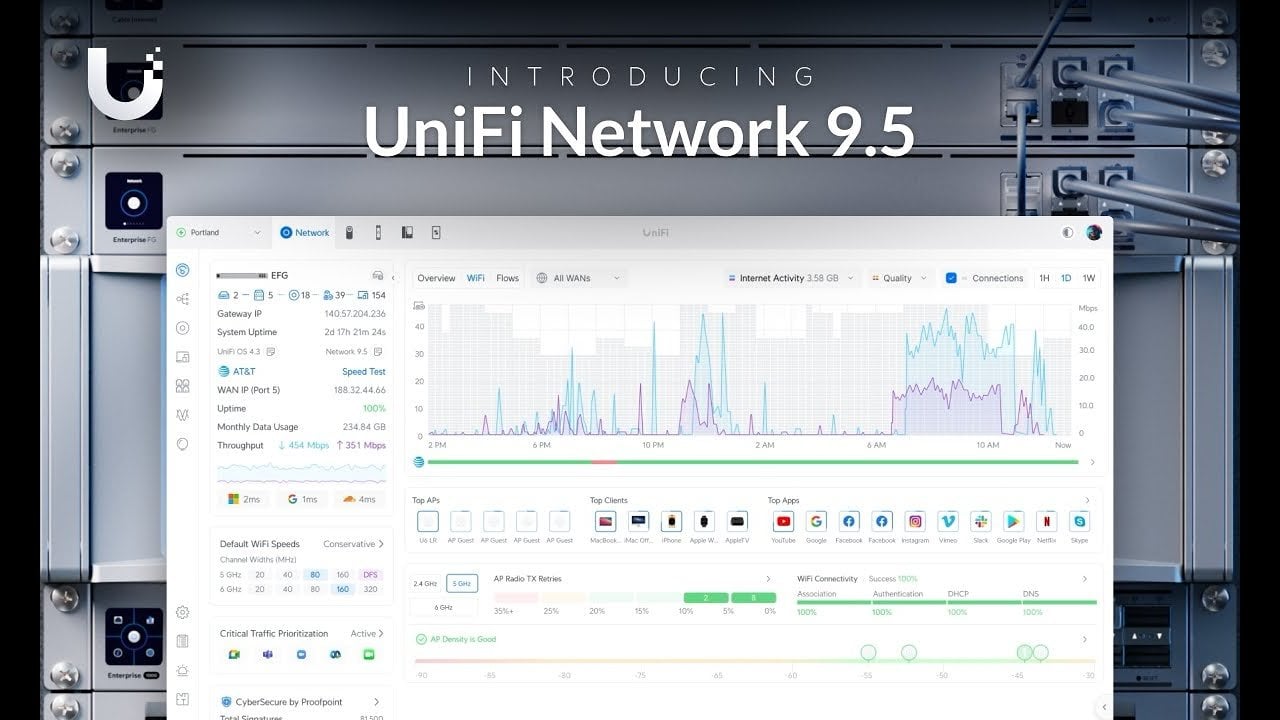Click the CyberSecure by Proofpoint shield icon
1280x720 pixels.
(227, 702)
